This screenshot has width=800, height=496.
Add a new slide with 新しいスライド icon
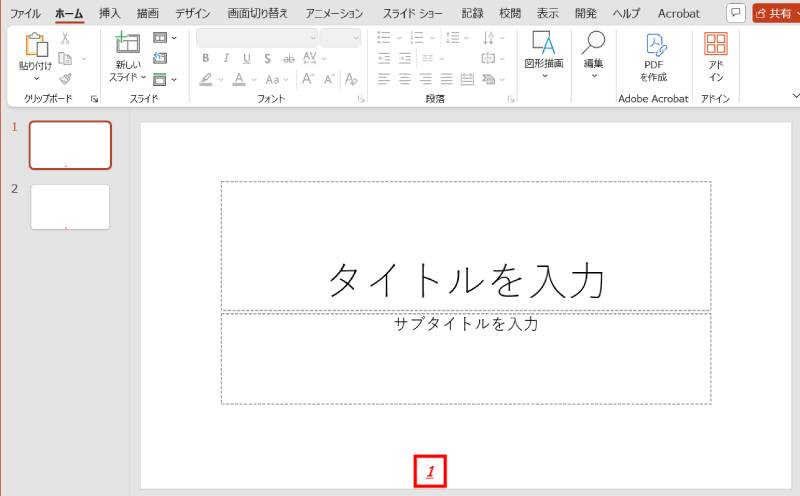(127, 42)
